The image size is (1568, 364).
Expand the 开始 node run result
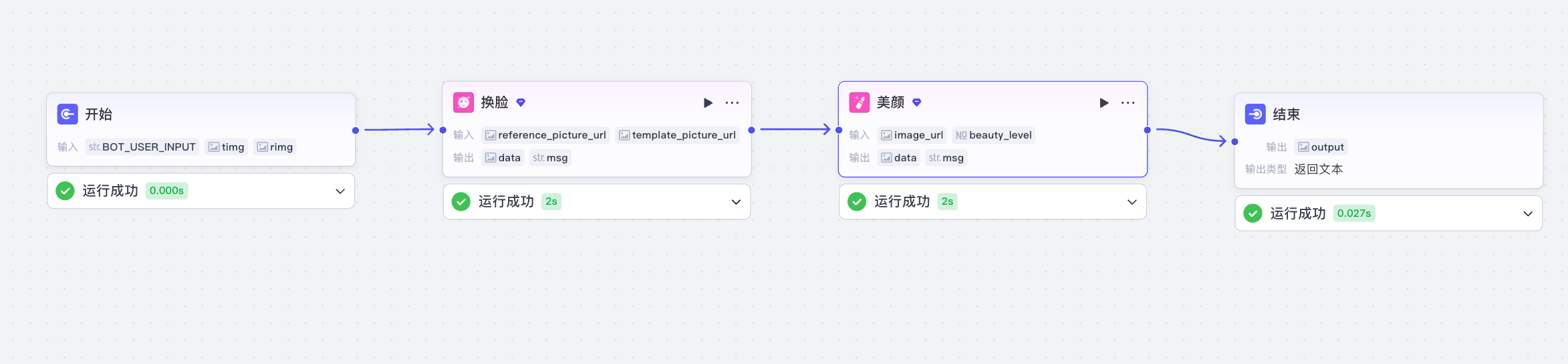tap(340, 191)
